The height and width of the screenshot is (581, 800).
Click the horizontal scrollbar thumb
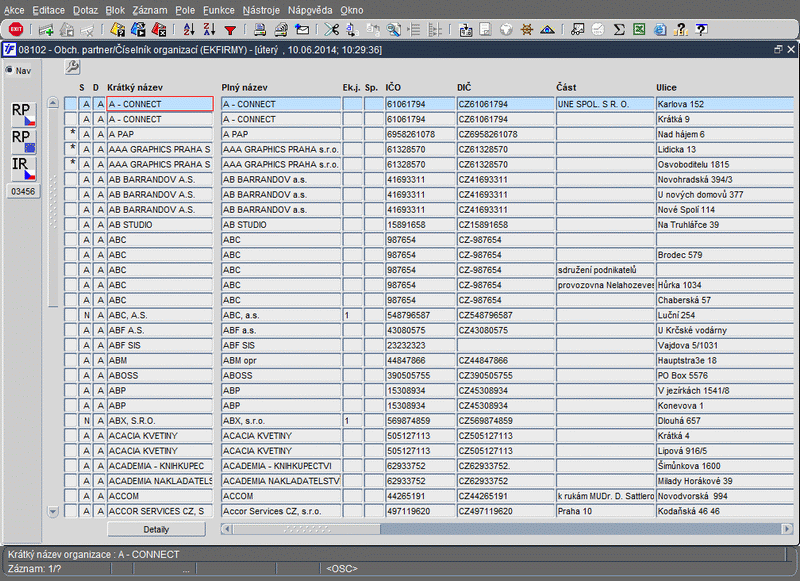click(307, 529)
